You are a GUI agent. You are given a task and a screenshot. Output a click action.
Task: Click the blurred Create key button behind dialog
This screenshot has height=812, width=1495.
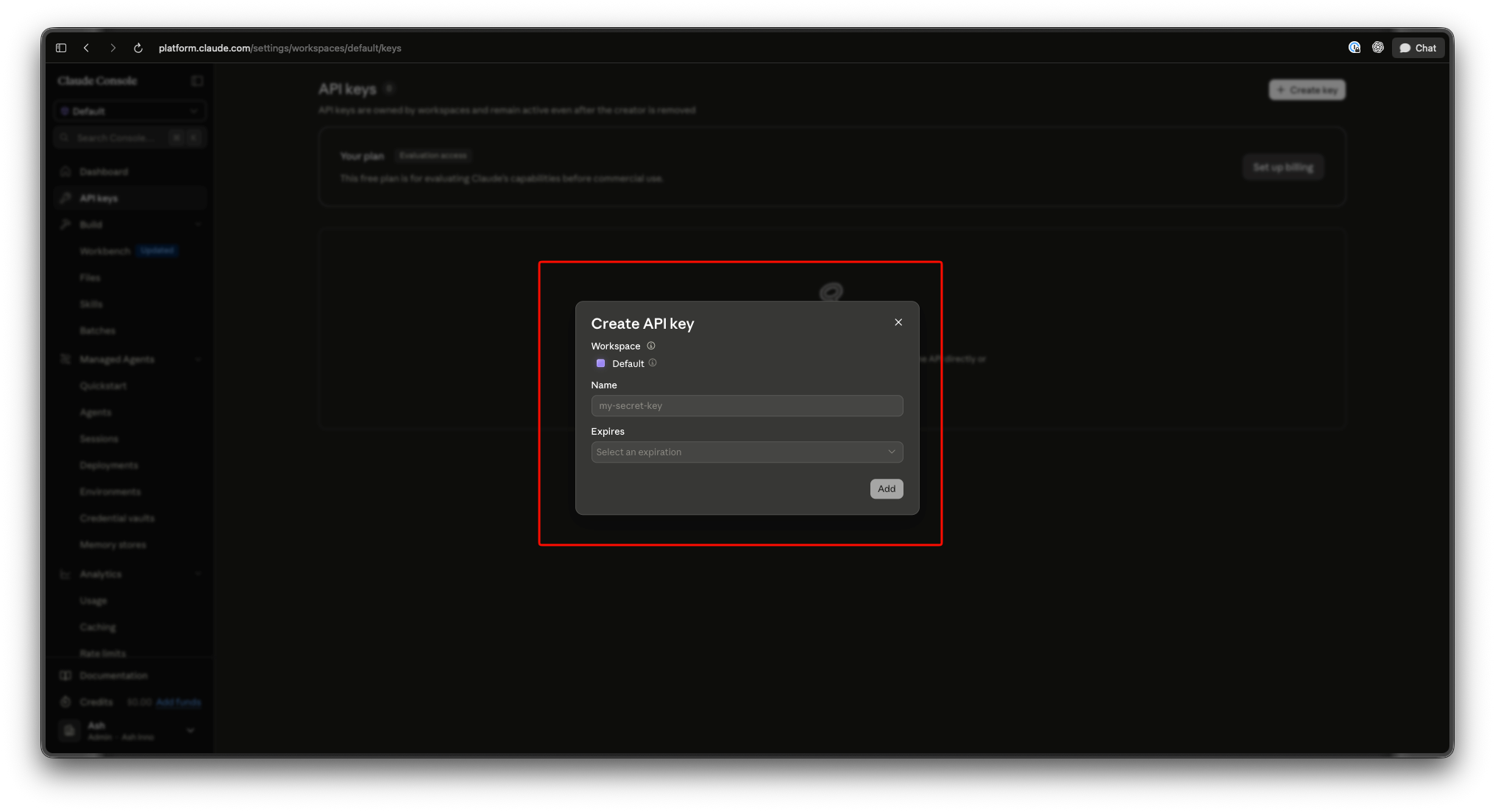pyautogui.click(x=1307, y=90)
